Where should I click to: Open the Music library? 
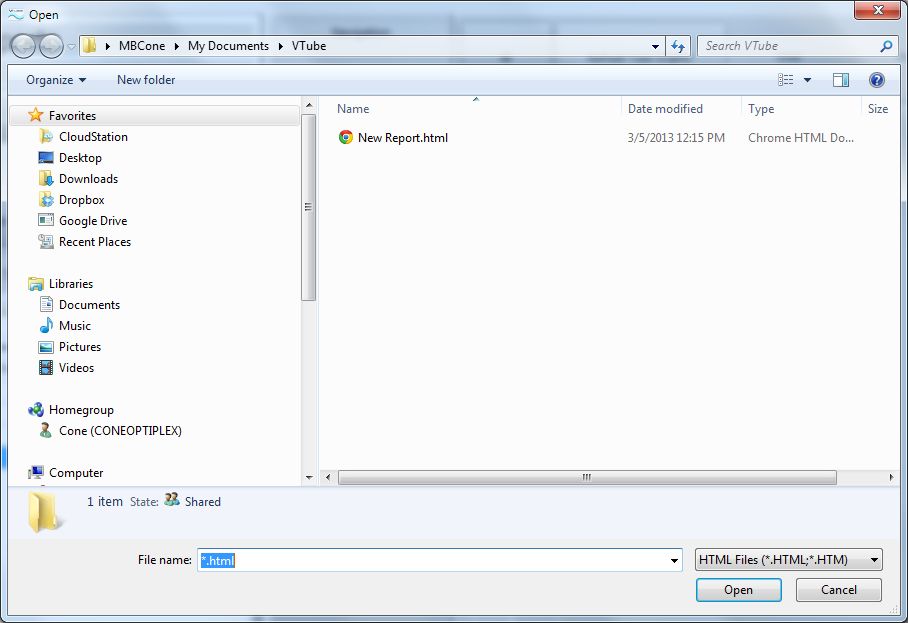click(74, 326)
